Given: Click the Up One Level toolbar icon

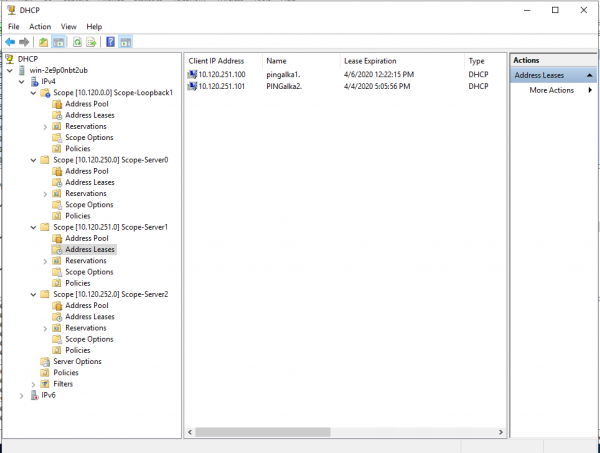Looking at the screenshot, I should [43, 42].
